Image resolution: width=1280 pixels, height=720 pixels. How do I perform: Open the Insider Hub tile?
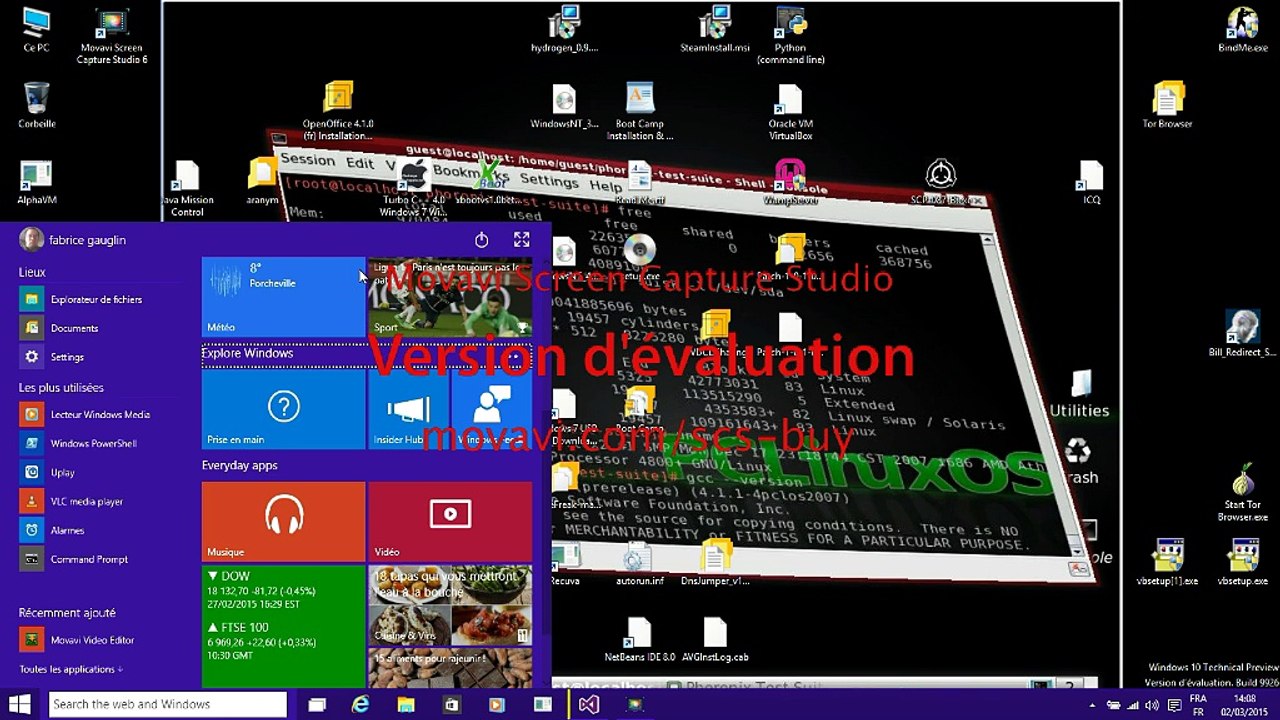coord(408,408)
